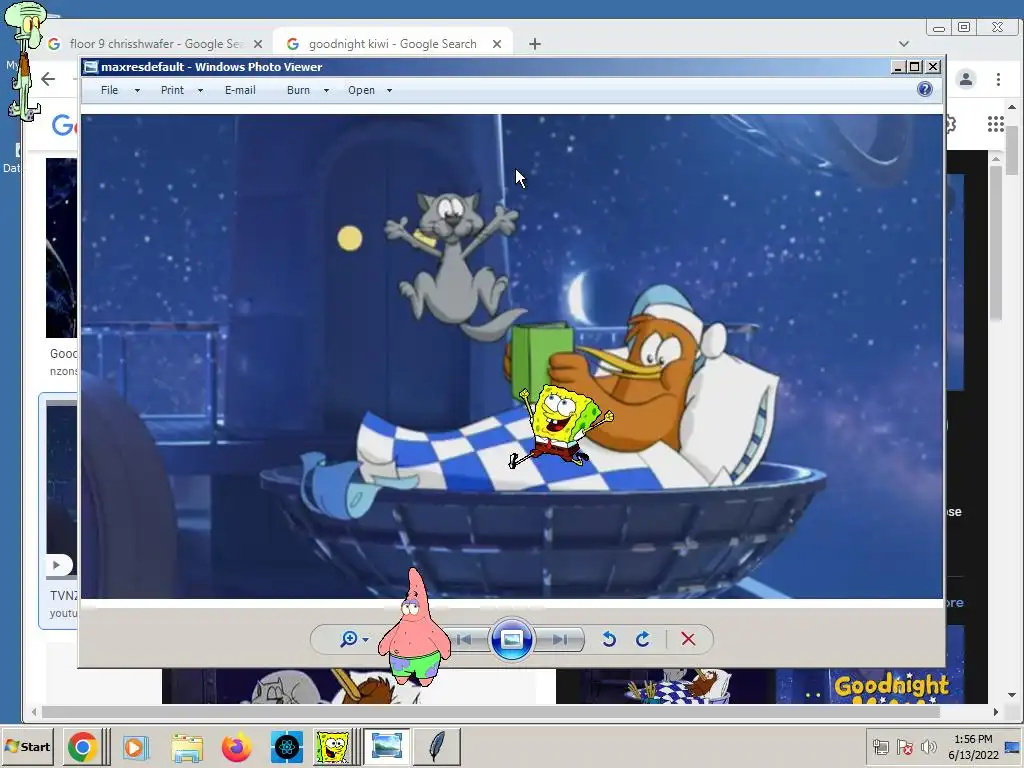The image size is (1024, 768).
Task: Close the goodnight kiwi tab
Action: click(x=497, y=44)
